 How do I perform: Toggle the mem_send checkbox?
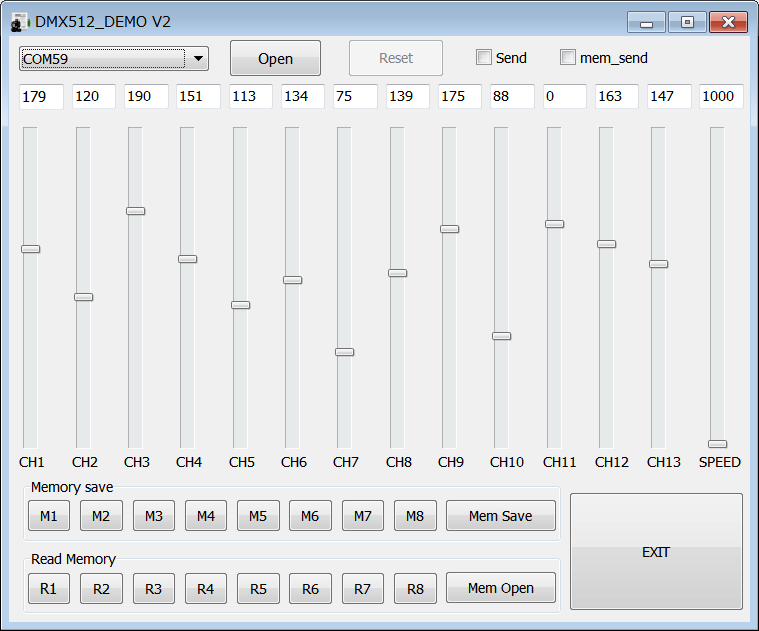[568, 58]
